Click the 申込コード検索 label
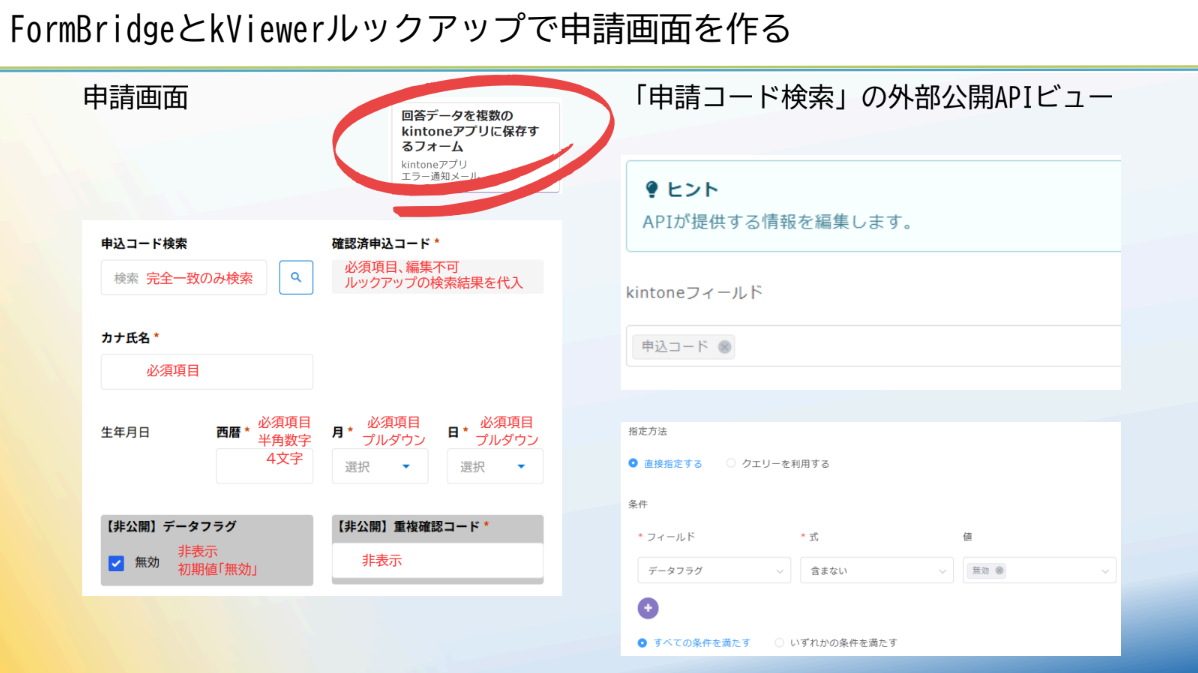This screenshot has height=673, width=1198. tap(144, 244)
